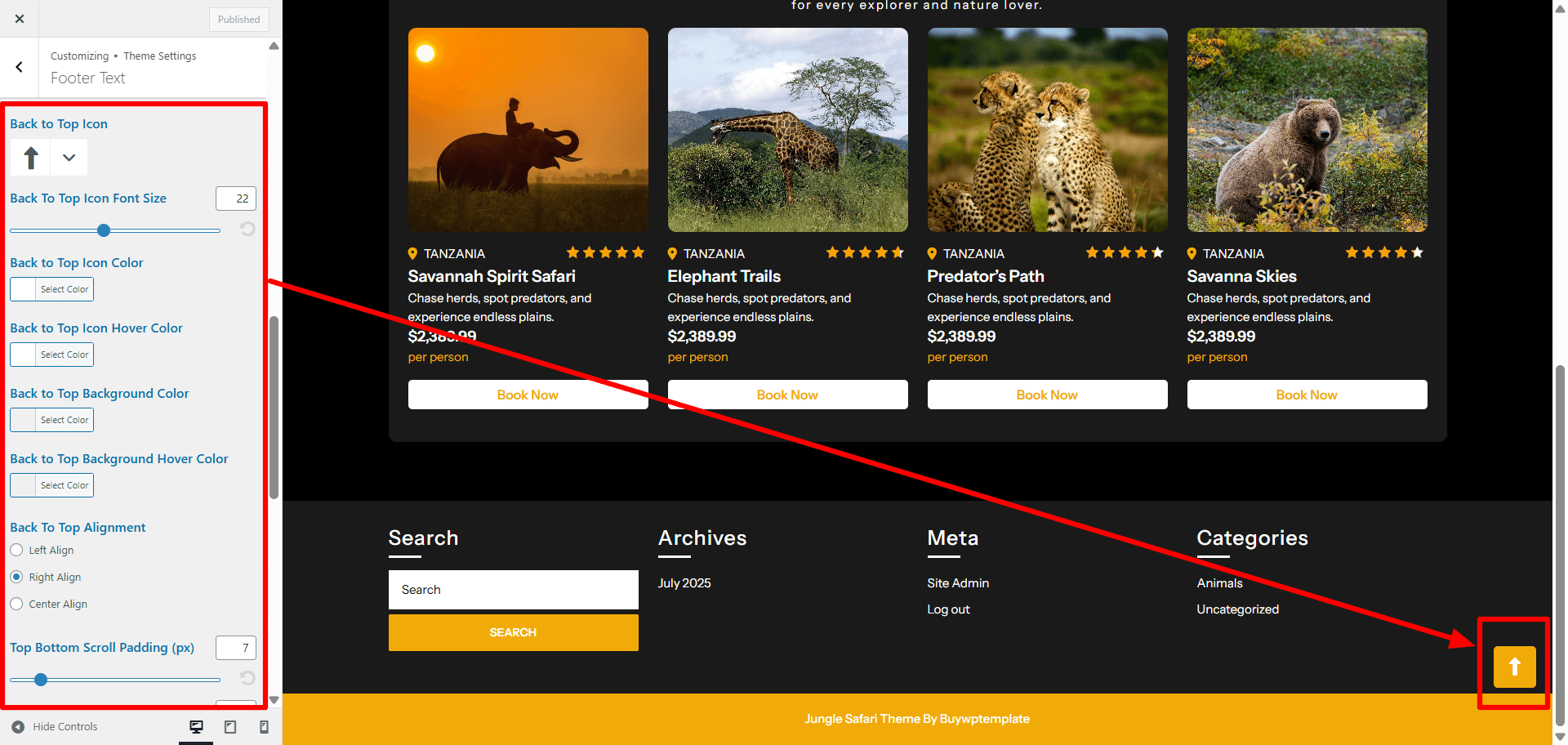The width and height of the screenshot is (1568, 745).
Task: Reset the Back To Top Icon Font Size
Action: [x=247, y=230]
